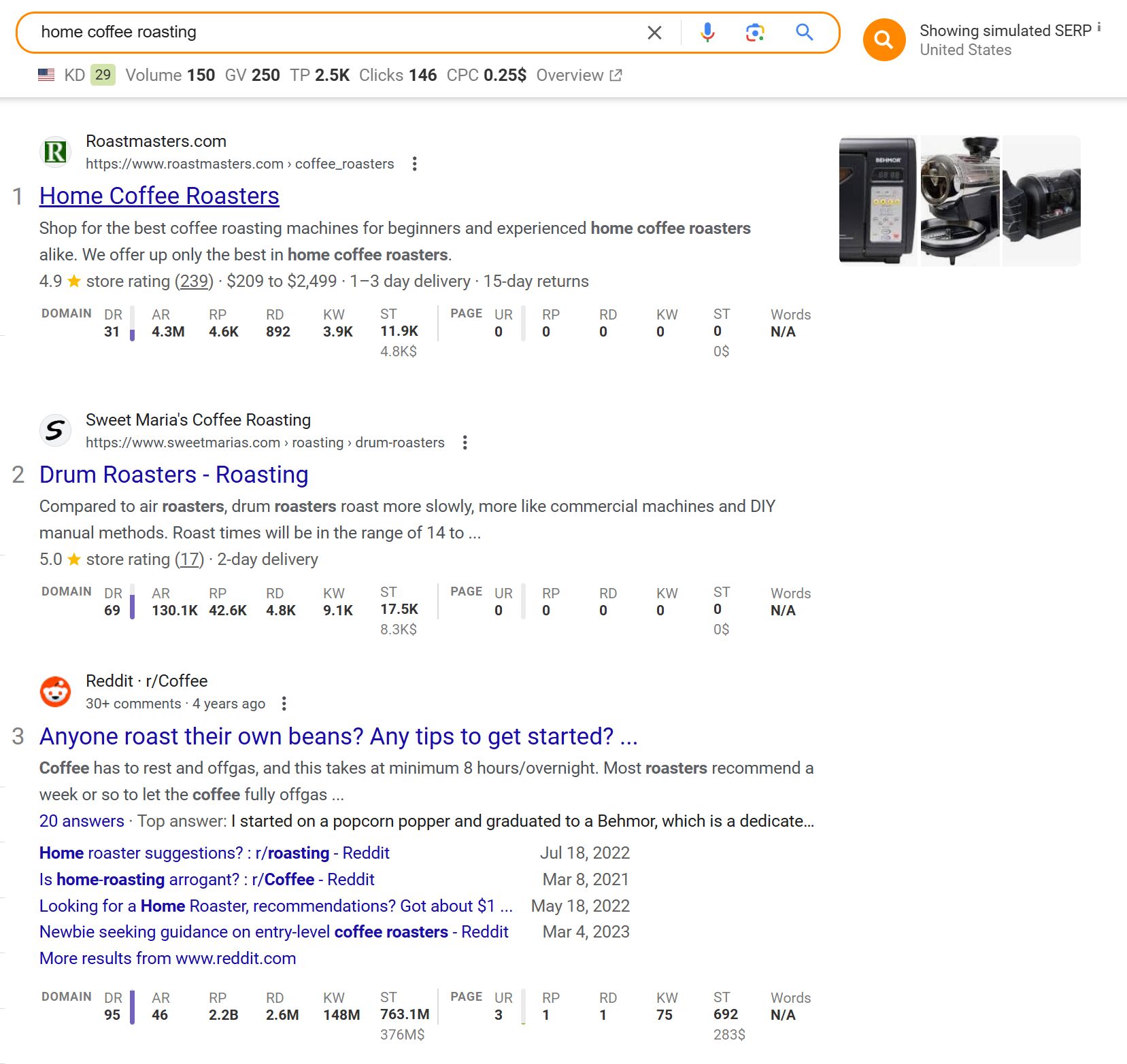Screen dimensions: 1127x1064
Task: Click the United States location label
Action: click(965, 50)
